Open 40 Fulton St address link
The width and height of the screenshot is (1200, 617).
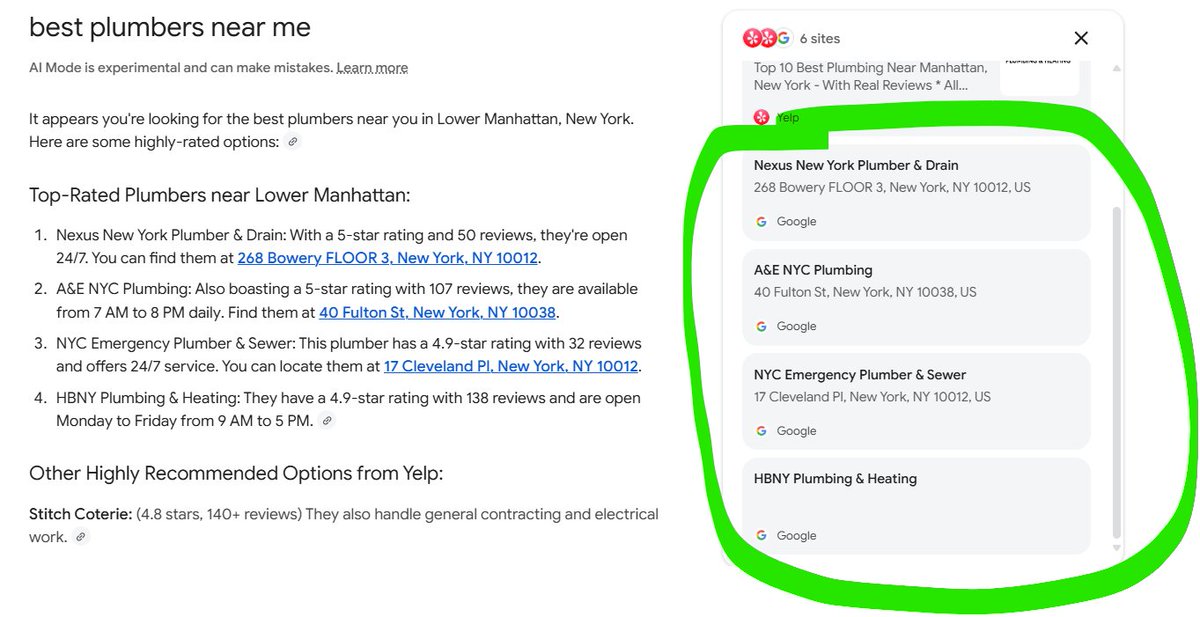[437, 312]
